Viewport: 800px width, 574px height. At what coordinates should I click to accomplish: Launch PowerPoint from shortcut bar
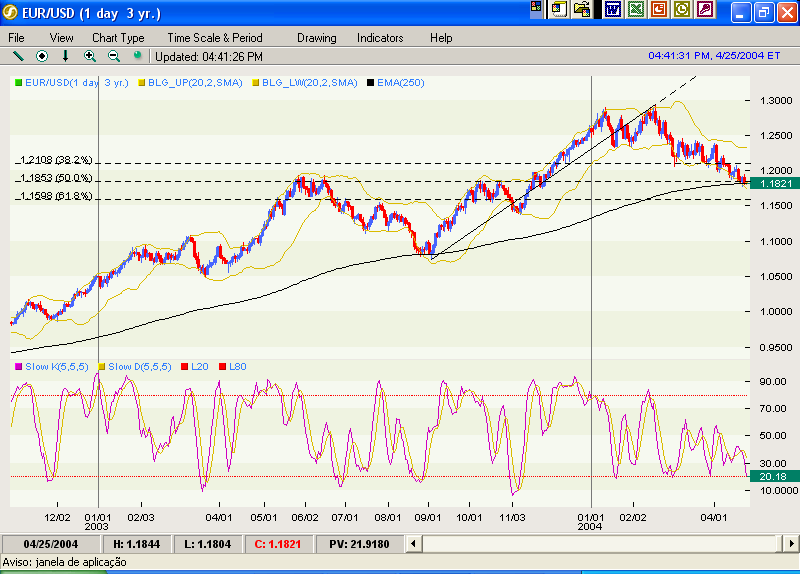pyautogui.click(x=659, y=9)
